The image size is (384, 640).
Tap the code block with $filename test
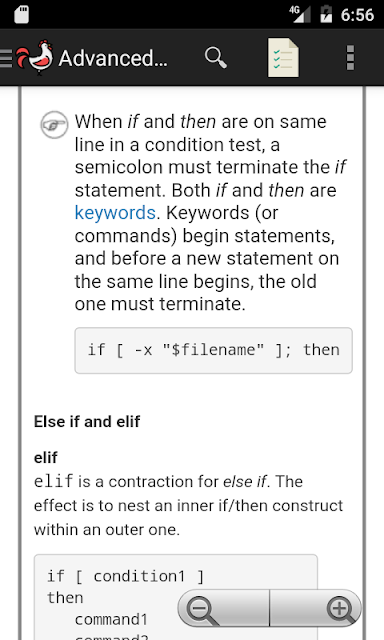point(213,350)
